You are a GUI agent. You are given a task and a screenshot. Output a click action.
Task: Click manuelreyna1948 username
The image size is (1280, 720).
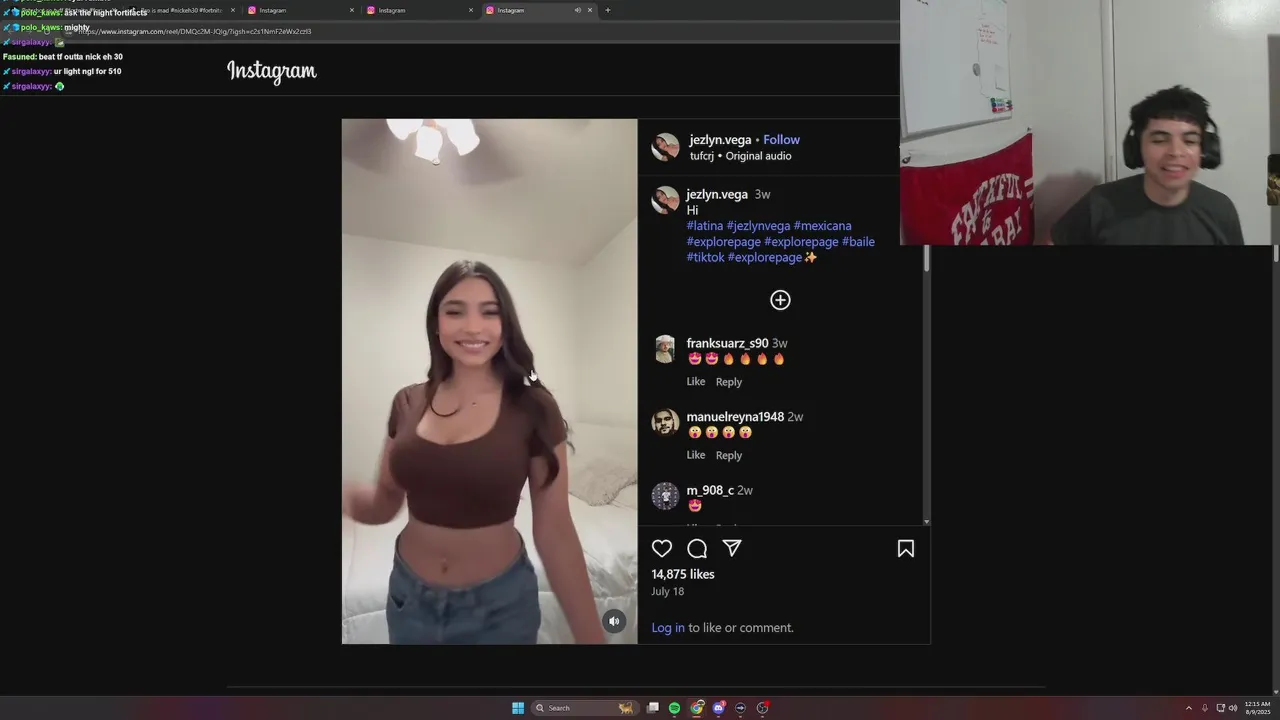pos(735,417)
